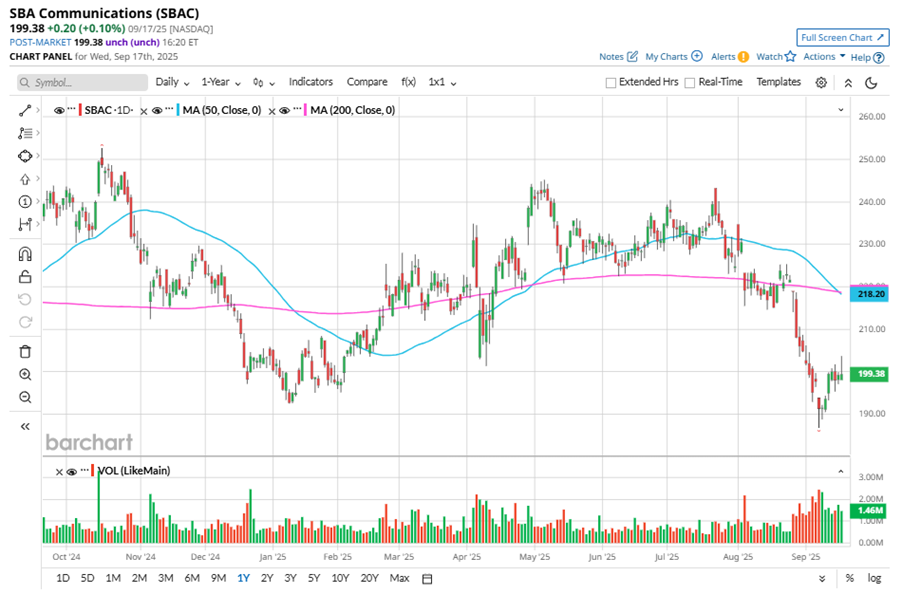Choose the shapes drawing tool
Image resolution: width=902 pixels, height=594 pixels.
(25, 156)
